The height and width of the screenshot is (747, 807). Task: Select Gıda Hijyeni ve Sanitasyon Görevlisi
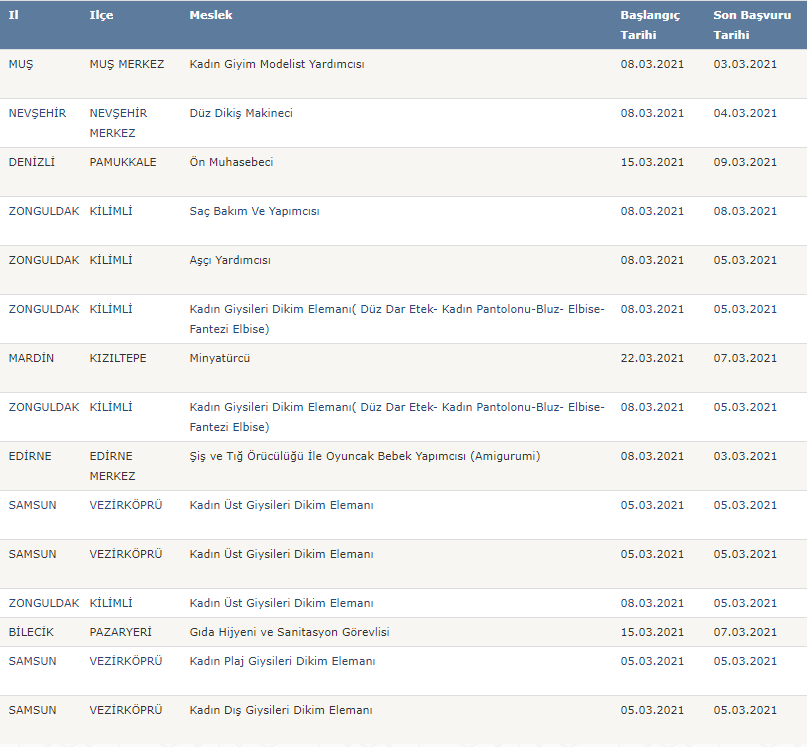[x=289, y=632]
